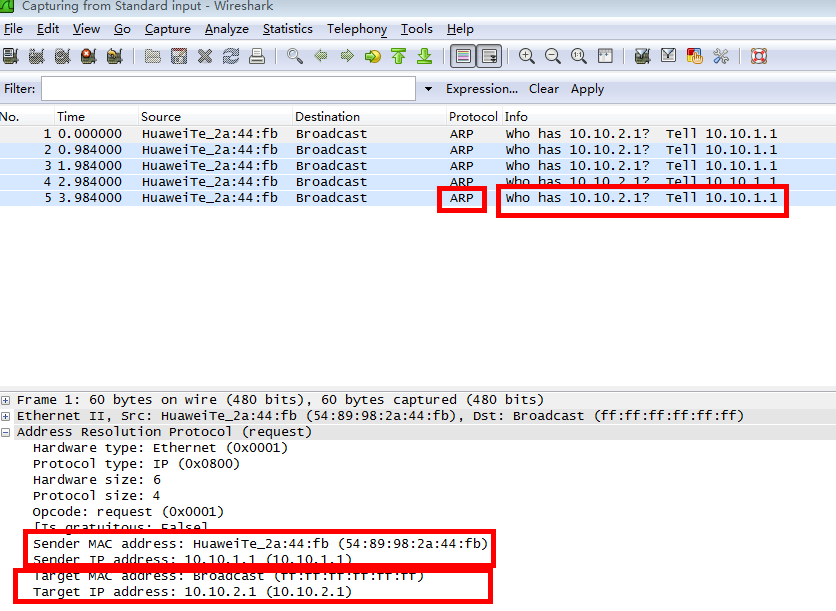Select 'Opcode: request (0x0001)' line
836x611 pixels.
128,512
